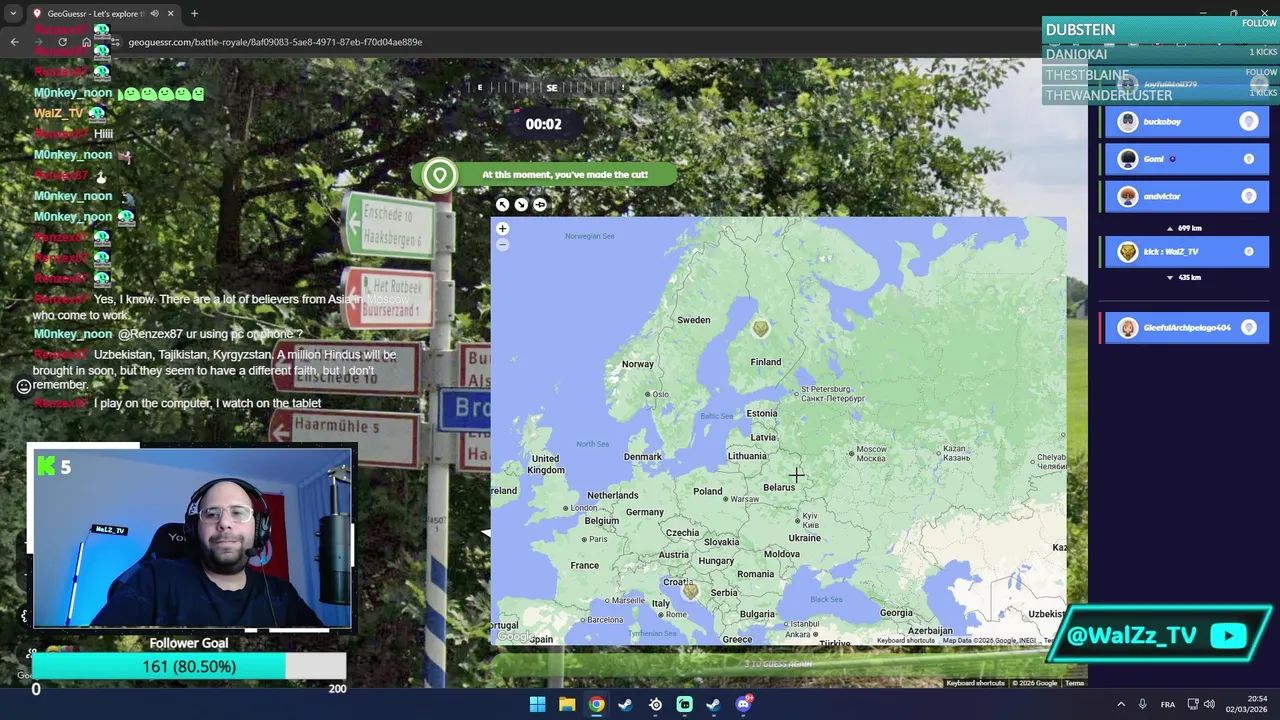Open volume control in system tray
The width and height of the screenshot is (1280, 720).
pos(1209,704)
